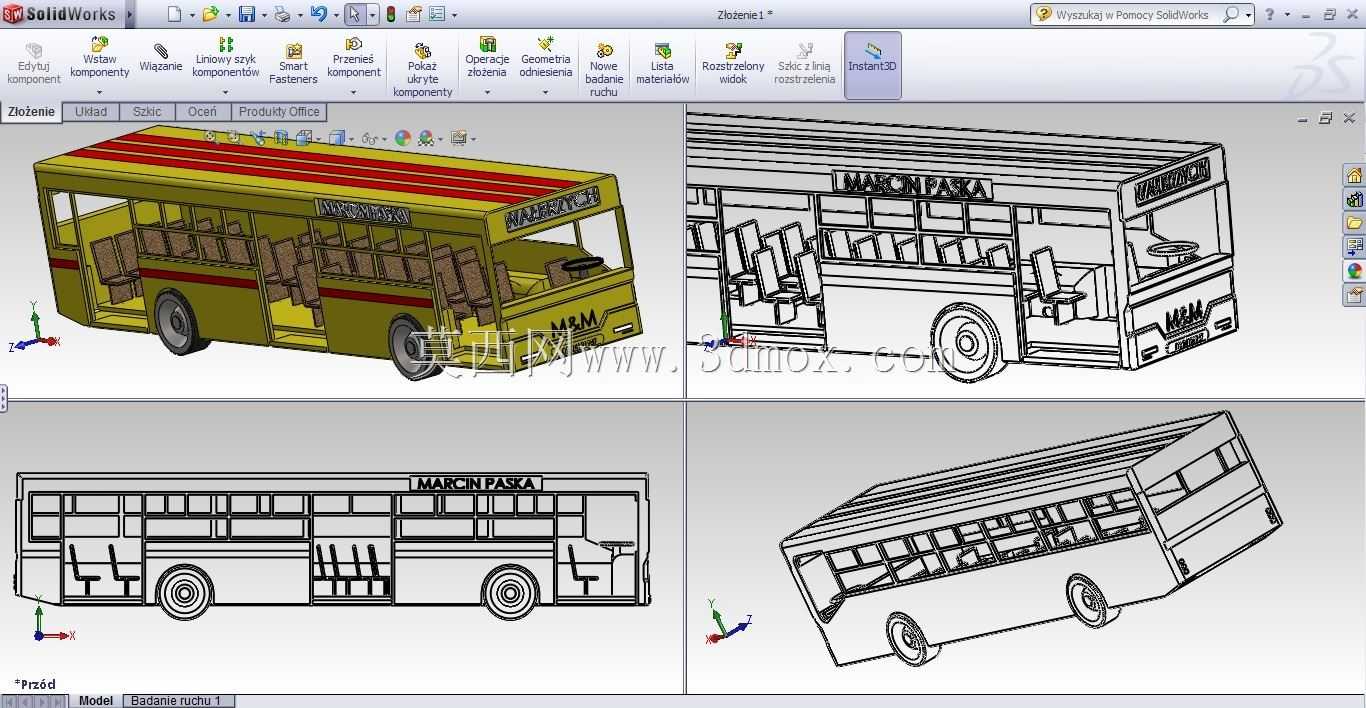Image resolution: width=1366 pixels, height=708 pixels.
Task: Click Smart Fasteners tool
Action: (x=293, y=64)
